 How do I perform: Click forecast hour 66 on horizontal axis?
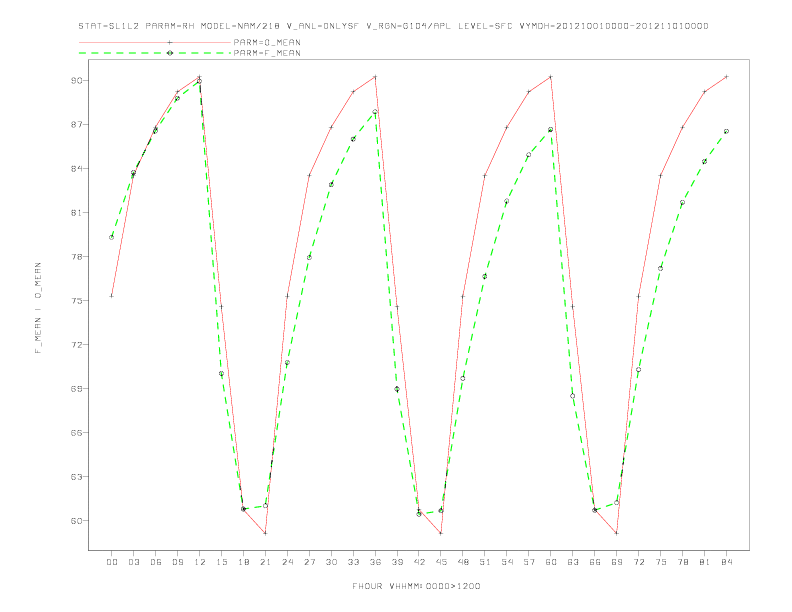click(x=595, y=562)
